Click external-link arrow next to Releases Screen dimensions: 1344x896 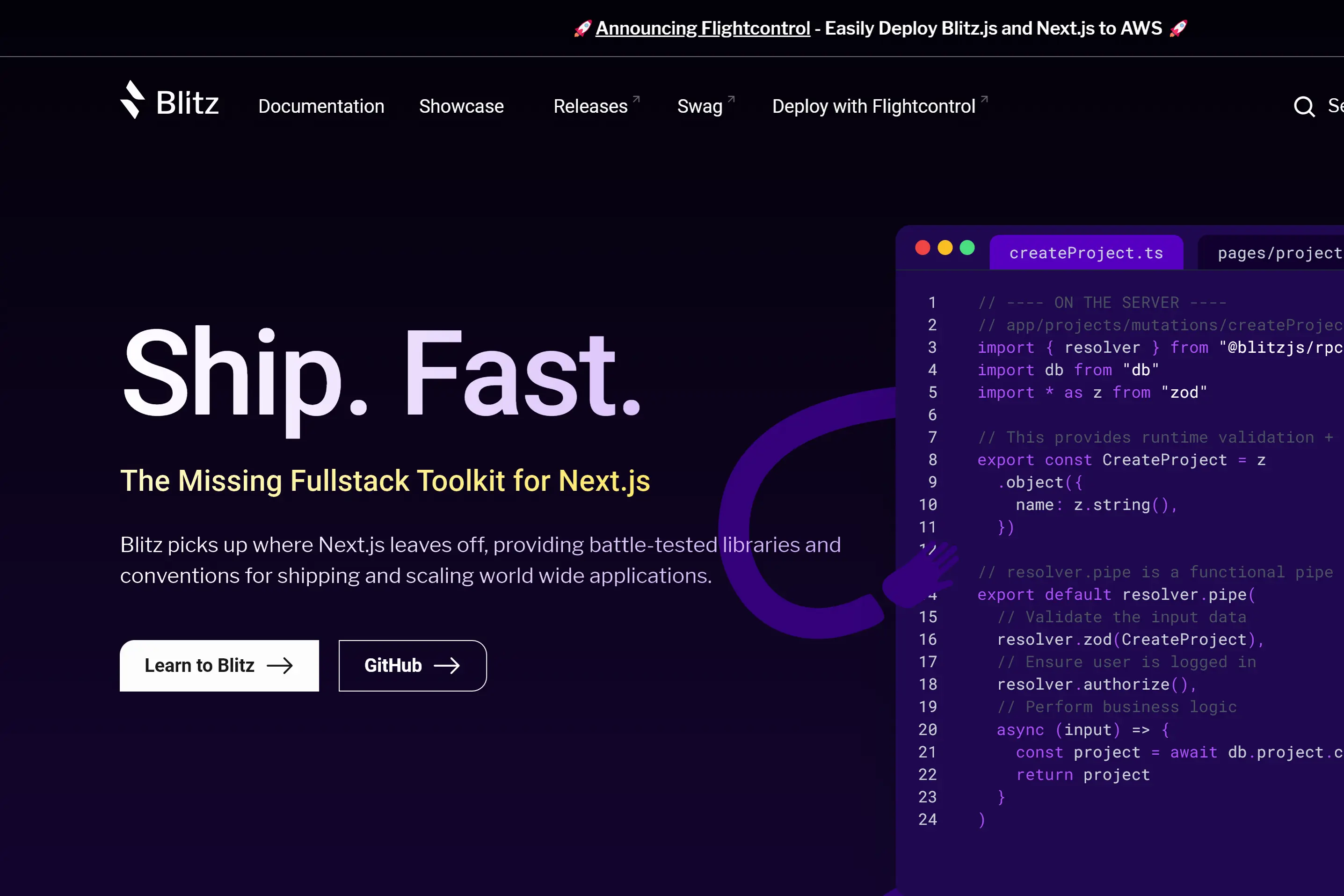point(636,100)
